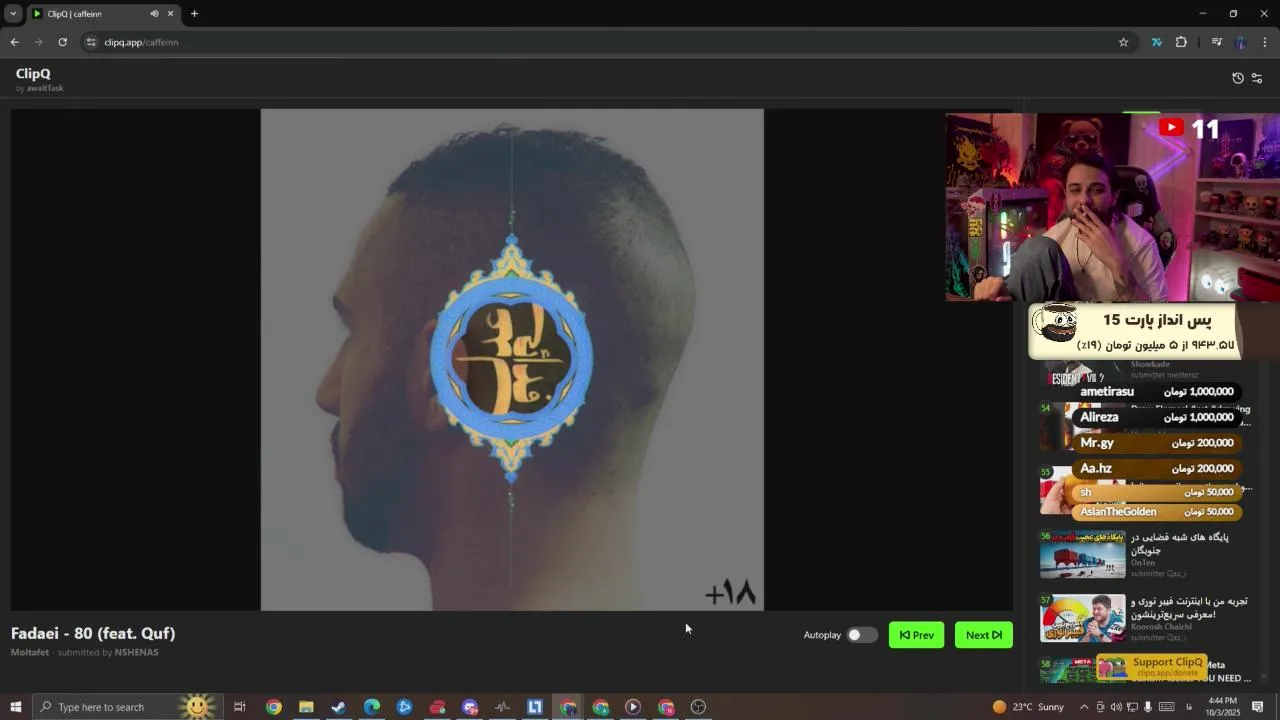Open the 7TV browser extension

(1156, 42)
